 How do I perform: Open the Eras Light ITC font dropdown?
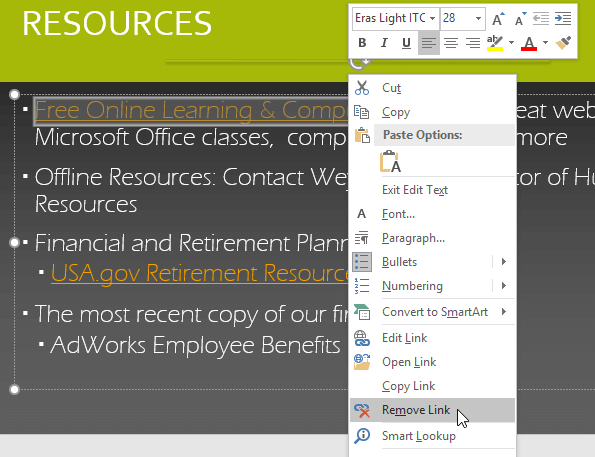432,18
